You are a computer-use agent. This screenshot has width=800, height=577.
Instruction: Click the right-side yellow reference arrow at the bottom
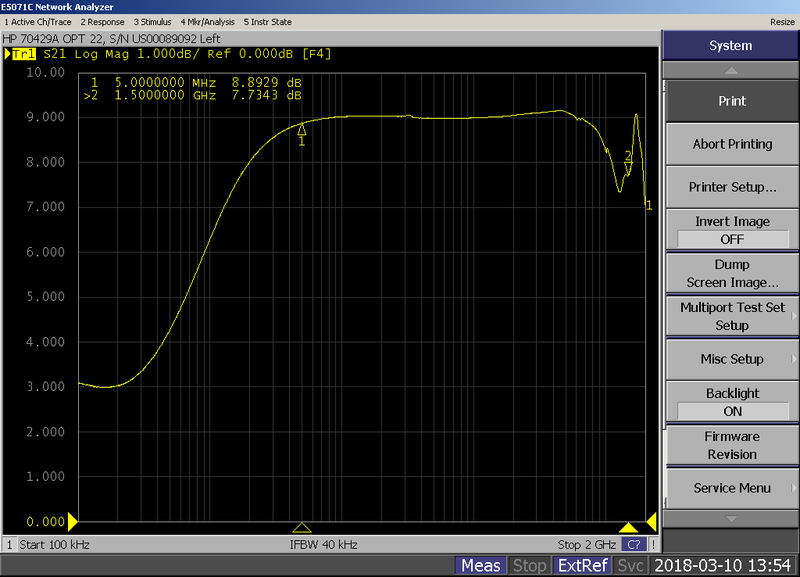[x=651, y=521]
